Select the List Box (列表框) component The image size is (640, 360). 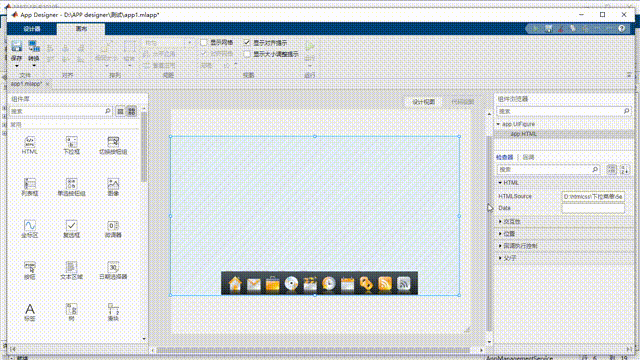[x=30, y=187]
